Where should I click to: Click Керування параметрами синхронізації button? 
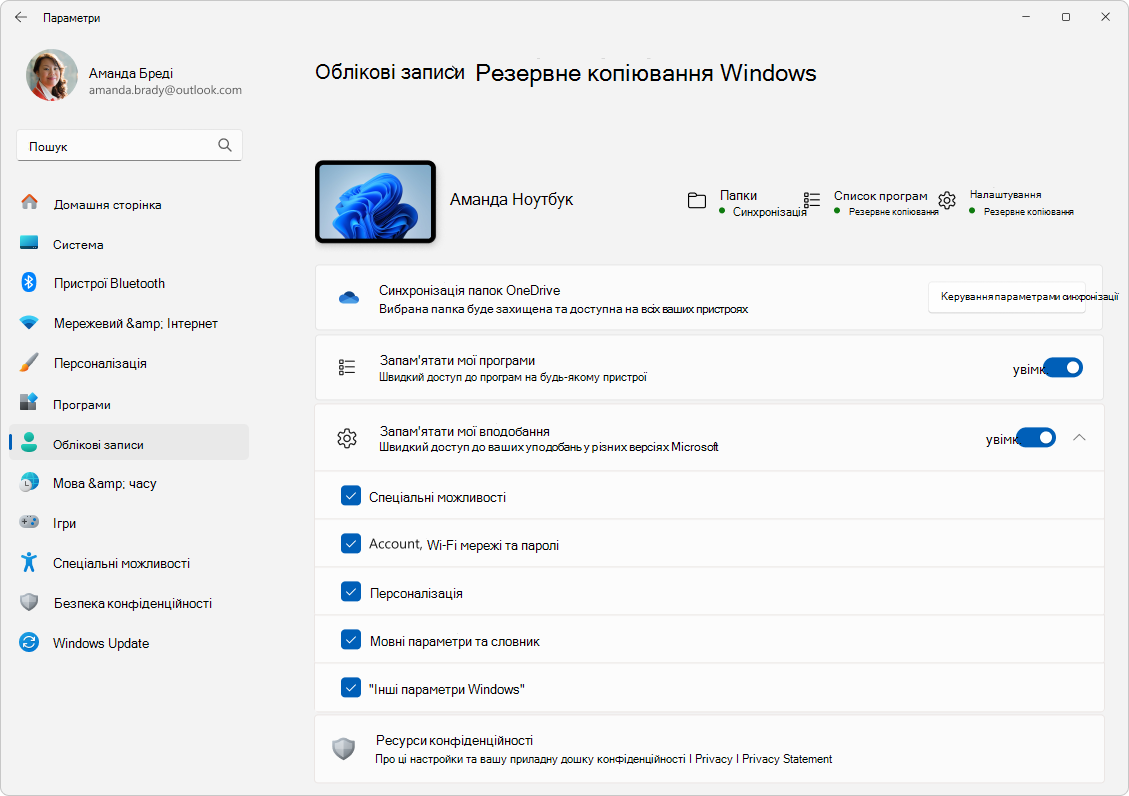[x=1007, y=297]
